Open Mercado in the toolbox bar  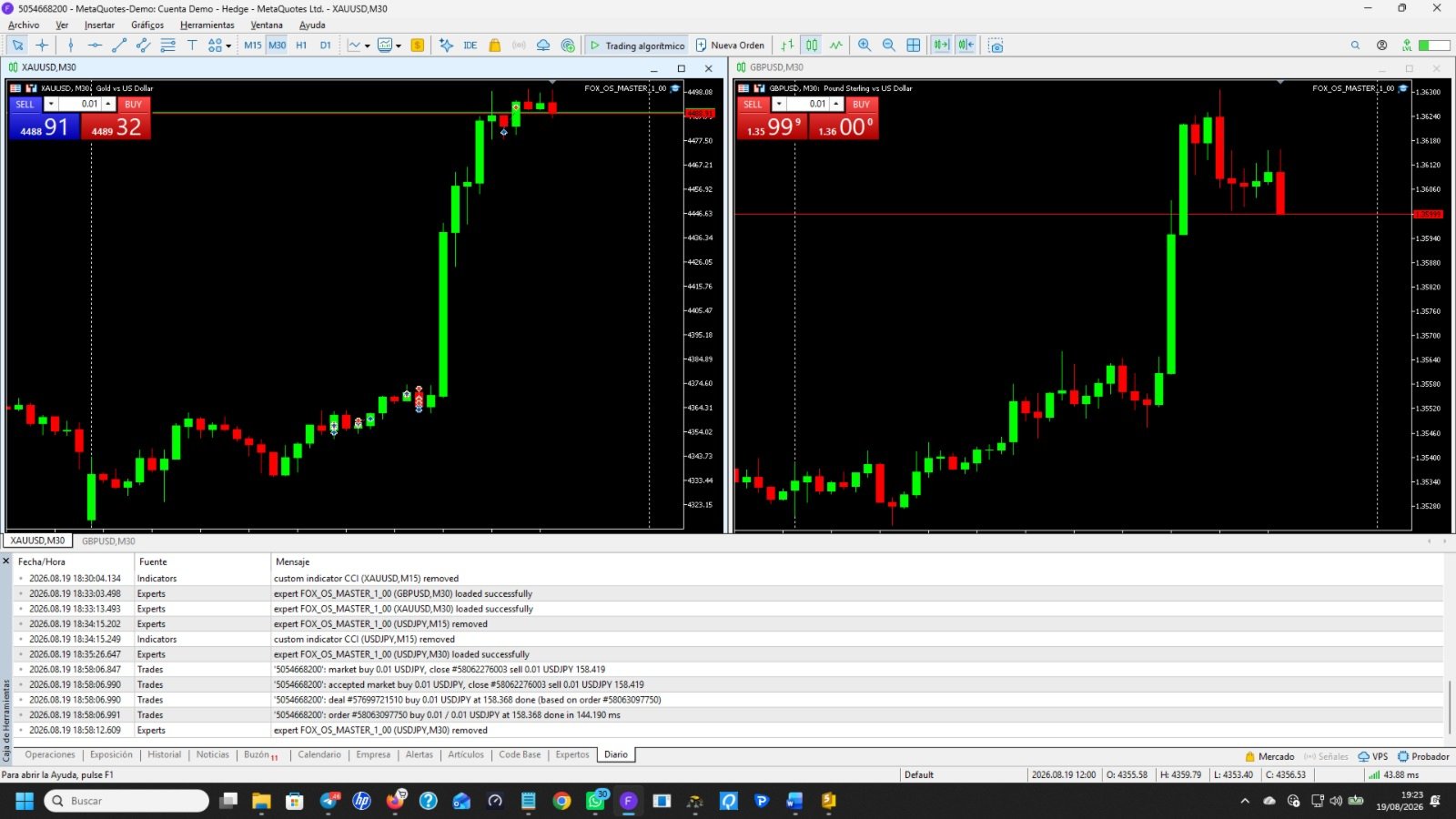click(1269, 756)
